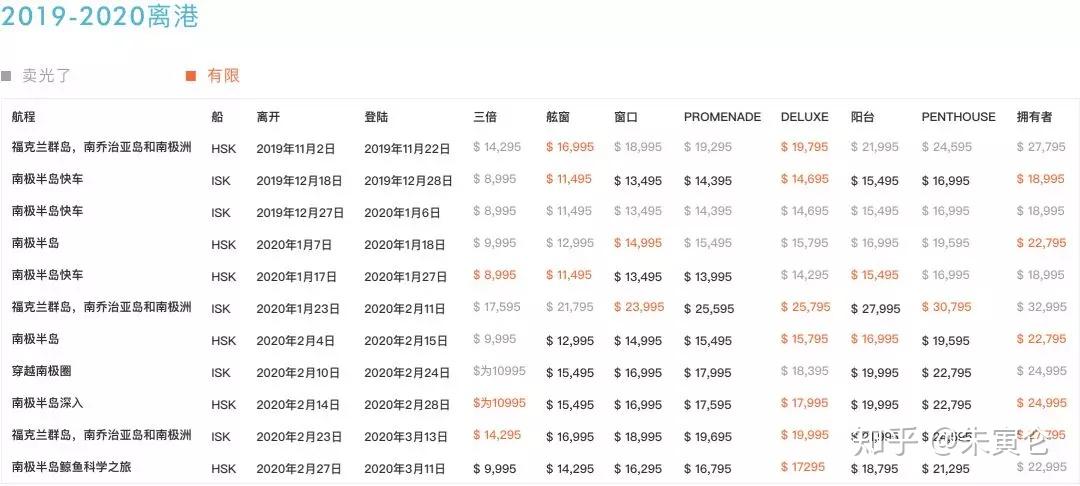Click the 离开 column header

[268, 117]
